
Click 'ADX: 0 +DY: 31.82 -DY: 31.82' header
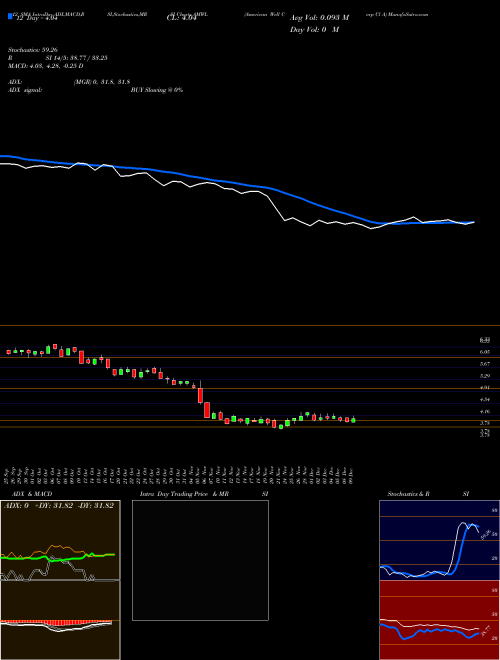(x=59, y=506)
